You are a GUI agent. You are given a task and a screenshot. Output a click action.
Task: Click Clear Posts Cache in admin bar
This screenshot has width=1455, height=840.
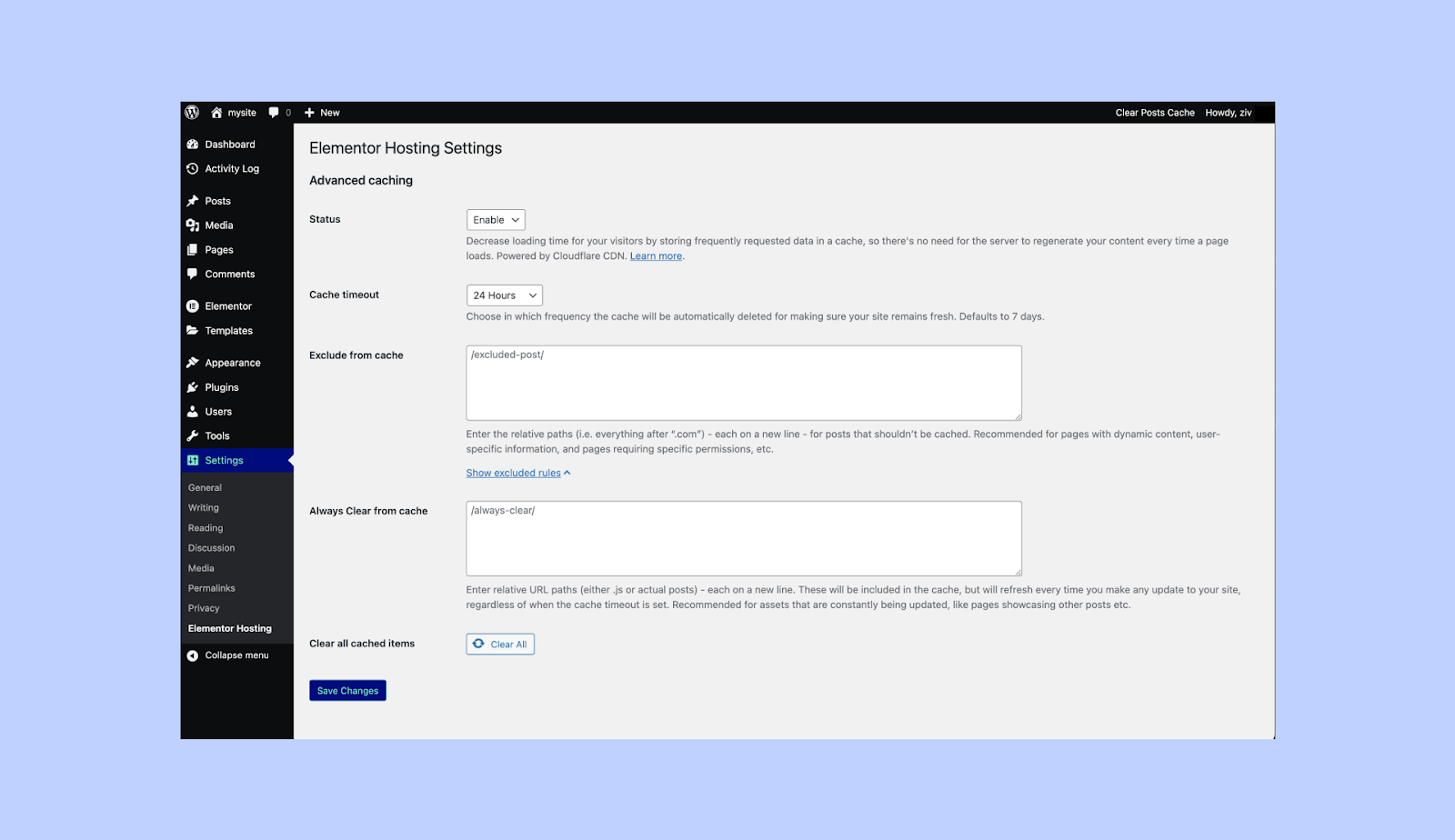click(1155, 113)
